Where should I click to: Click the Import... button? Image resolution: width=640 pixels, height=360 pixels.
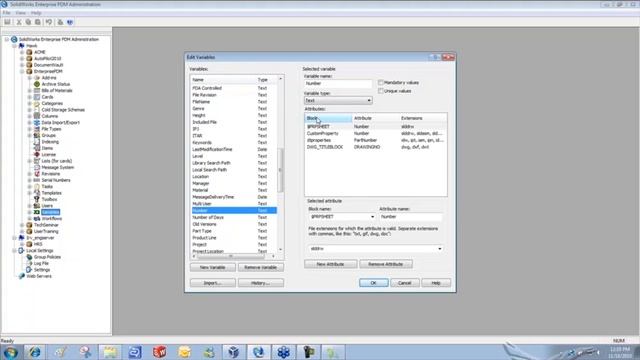click(x=213, y=283)
